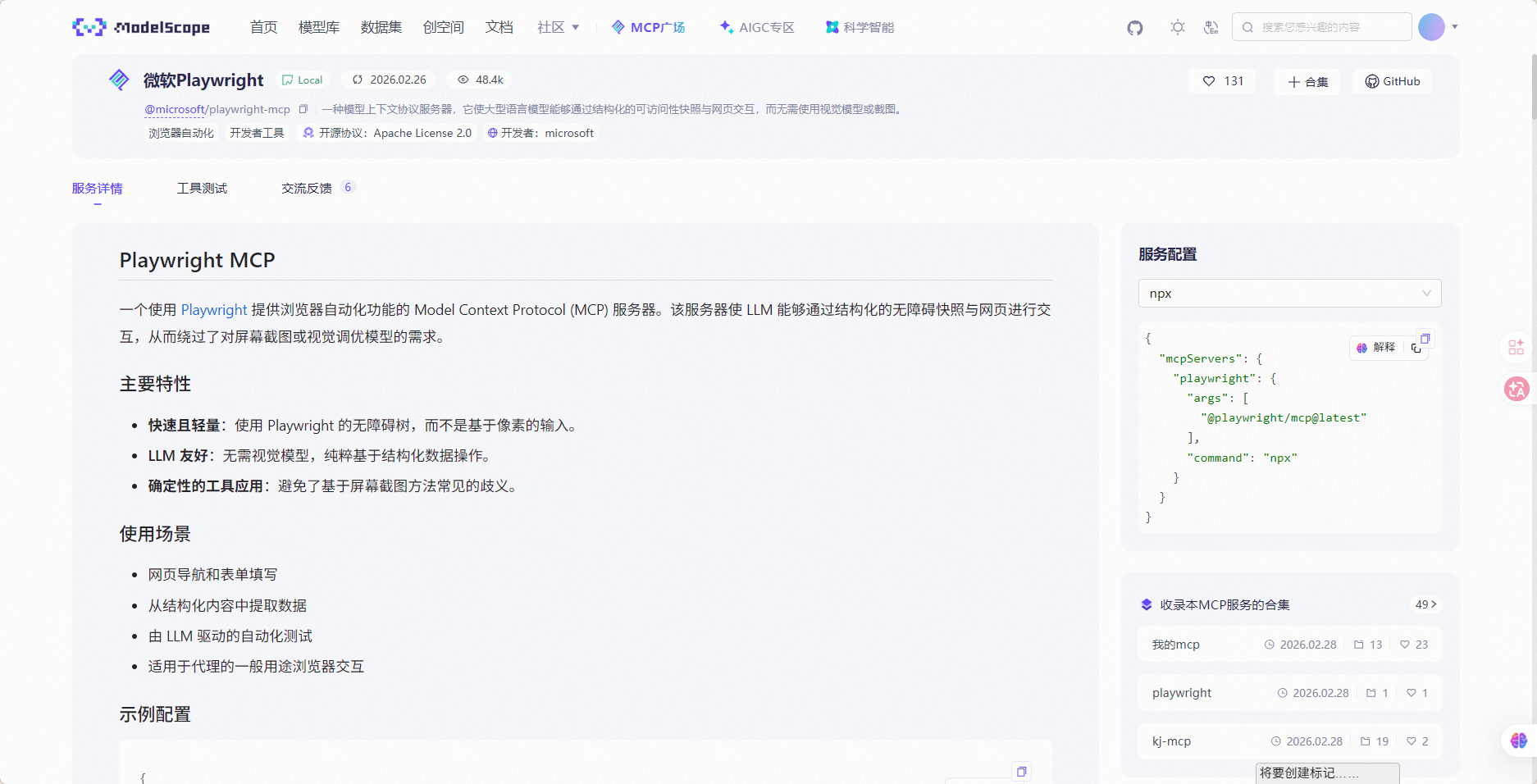Viewport: 1537px width, 784px height.
Task: Switch to the 工具测试 tab
Action: click(x=202, y=189)
